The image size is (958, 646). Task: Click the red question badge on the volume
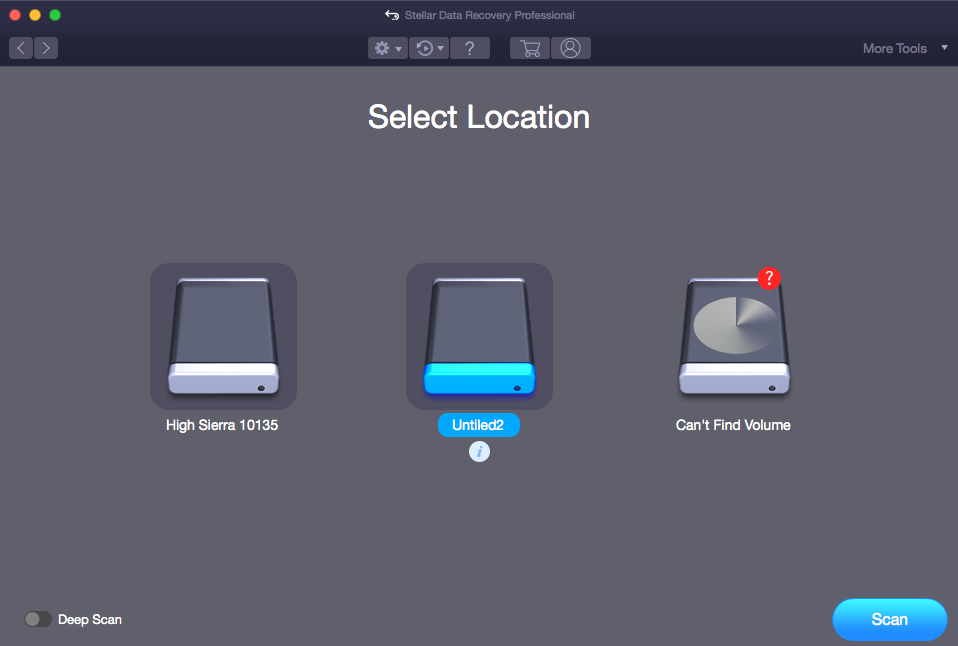click(769, 279)
